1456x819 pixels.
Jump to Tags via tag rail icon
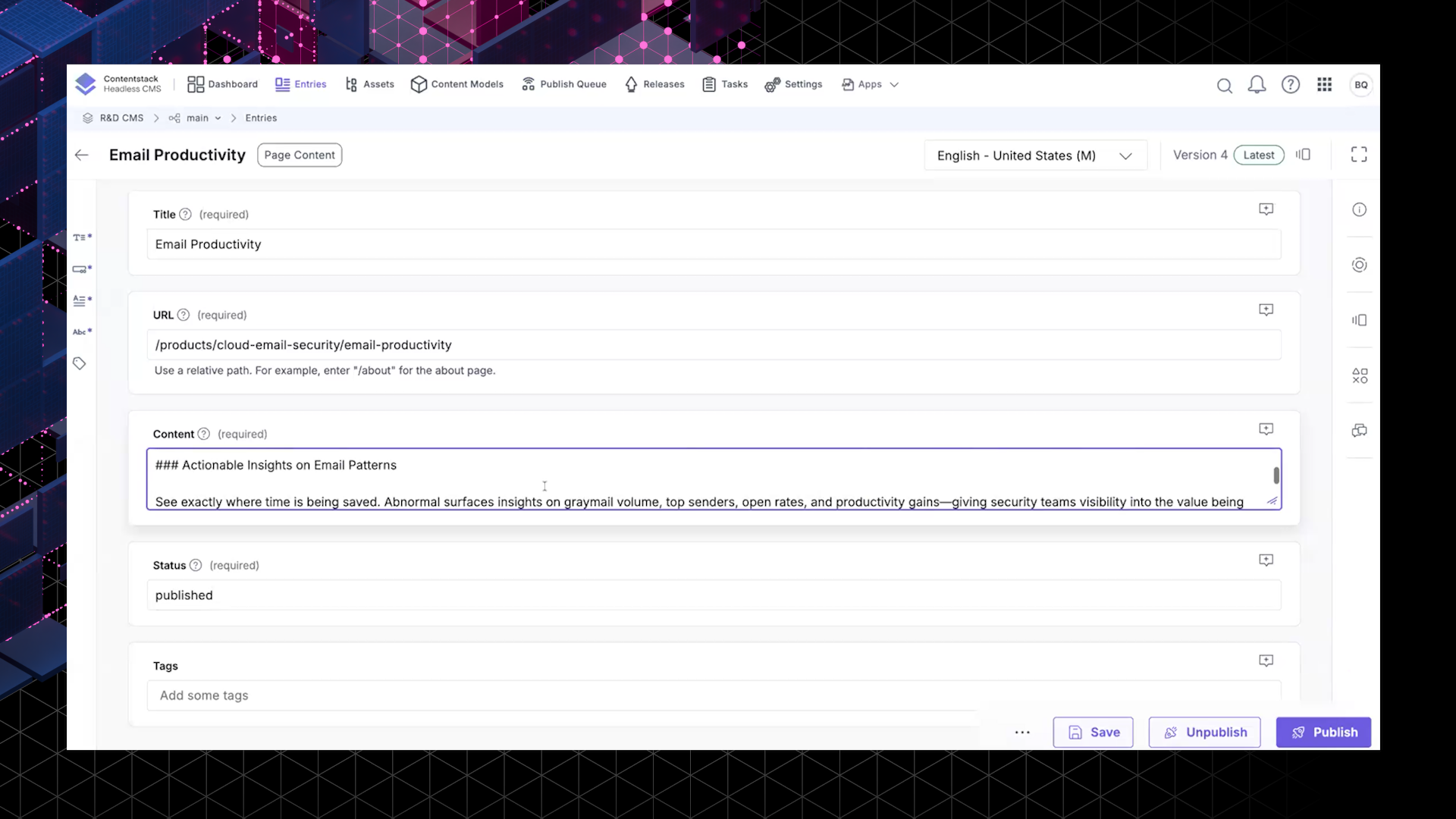(80, 363)
